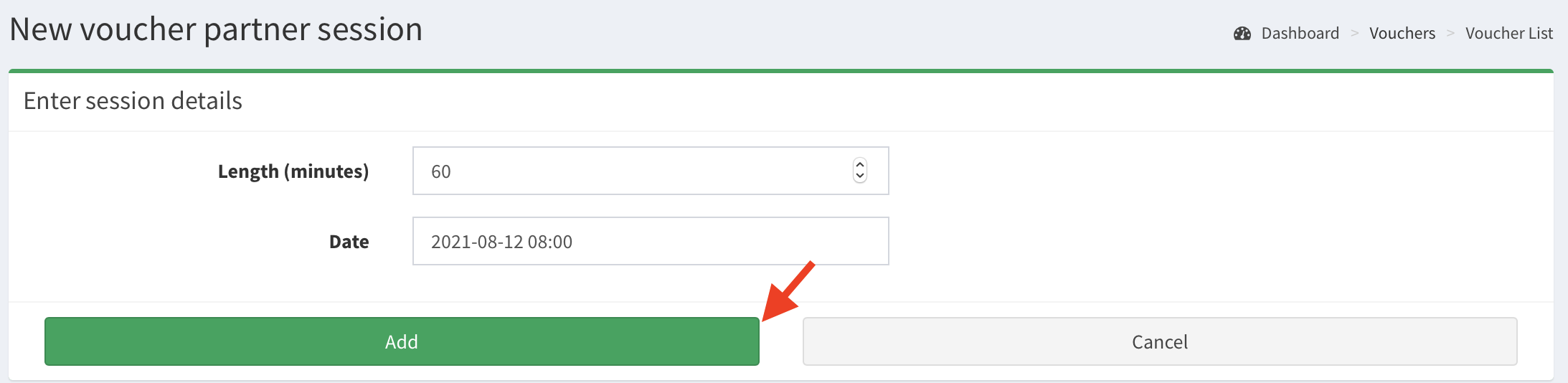Click the Dashboard gauge icon in breadcrumb
Viewport: 1568px width, 383px height.
click(1242, 34)
